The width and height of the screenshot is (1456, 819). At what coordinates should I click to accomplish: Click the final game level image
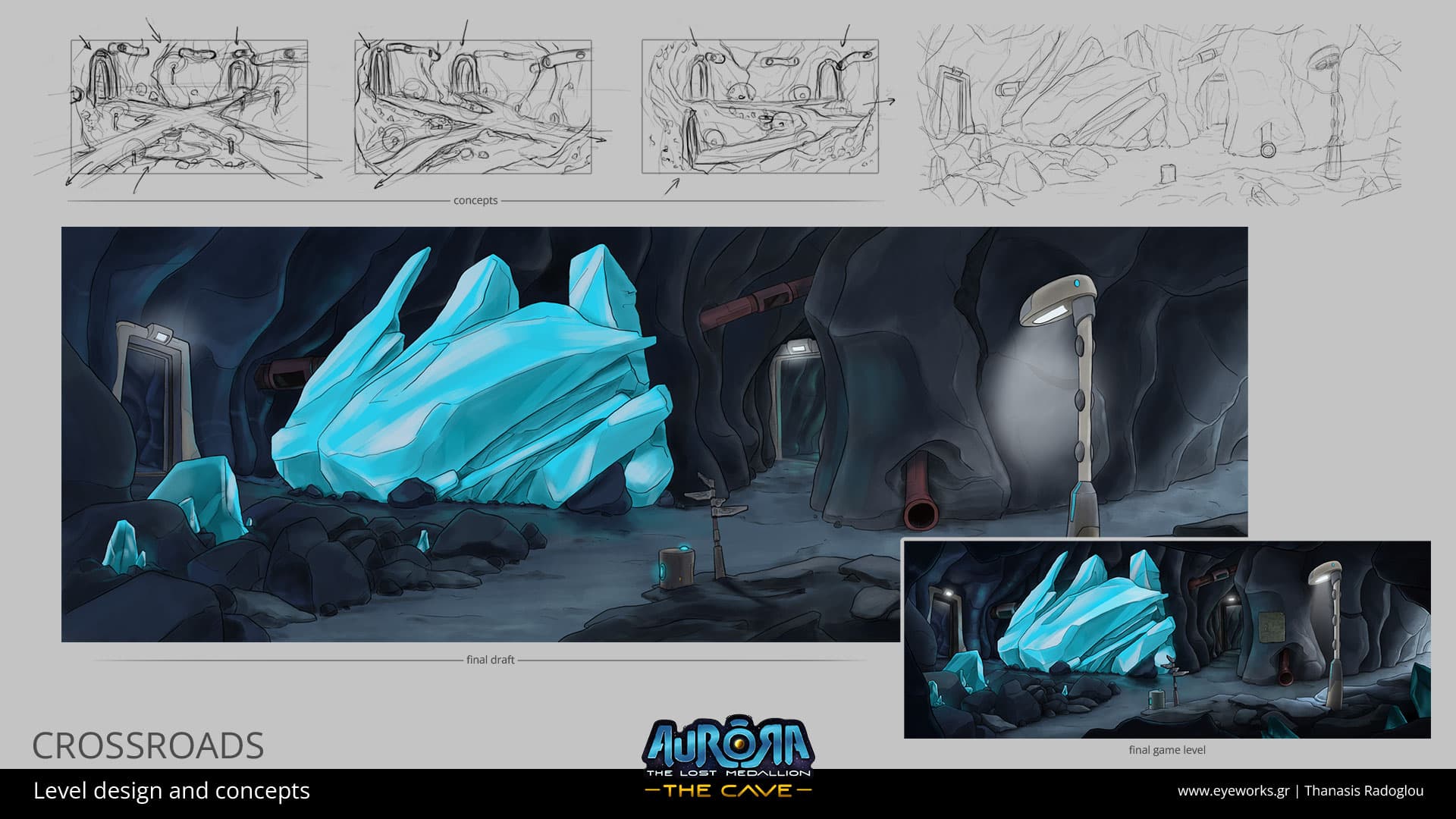point(1166,639)
